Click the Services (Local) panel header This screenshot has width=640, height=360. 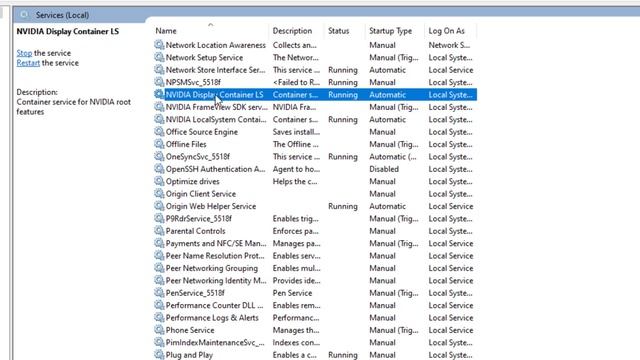point(62,15)
